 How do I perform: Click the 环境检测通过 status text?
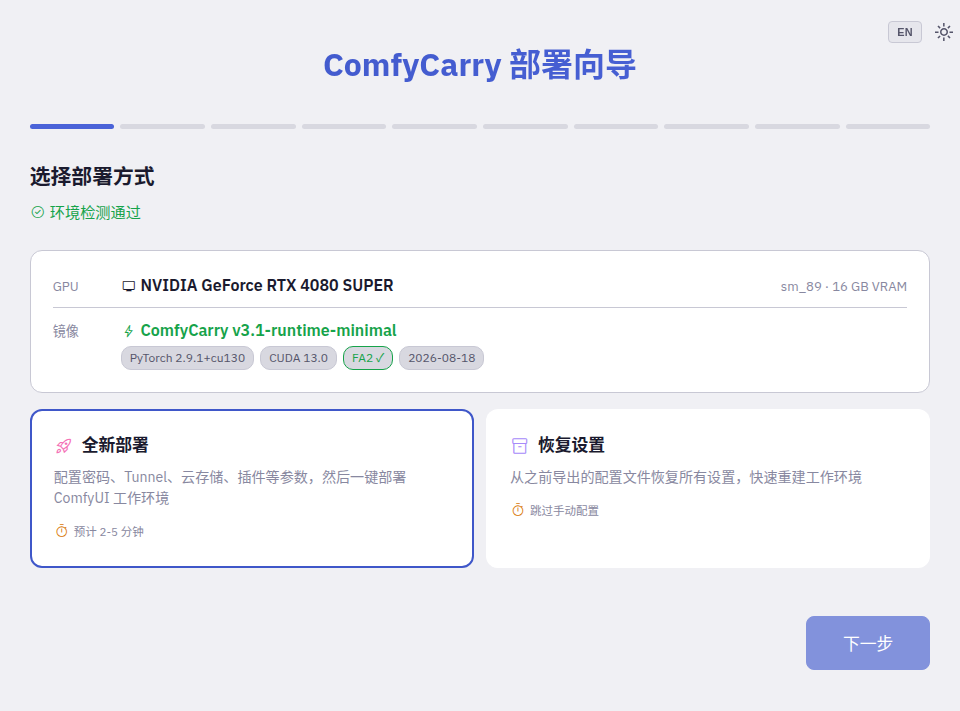pos(96,213)
